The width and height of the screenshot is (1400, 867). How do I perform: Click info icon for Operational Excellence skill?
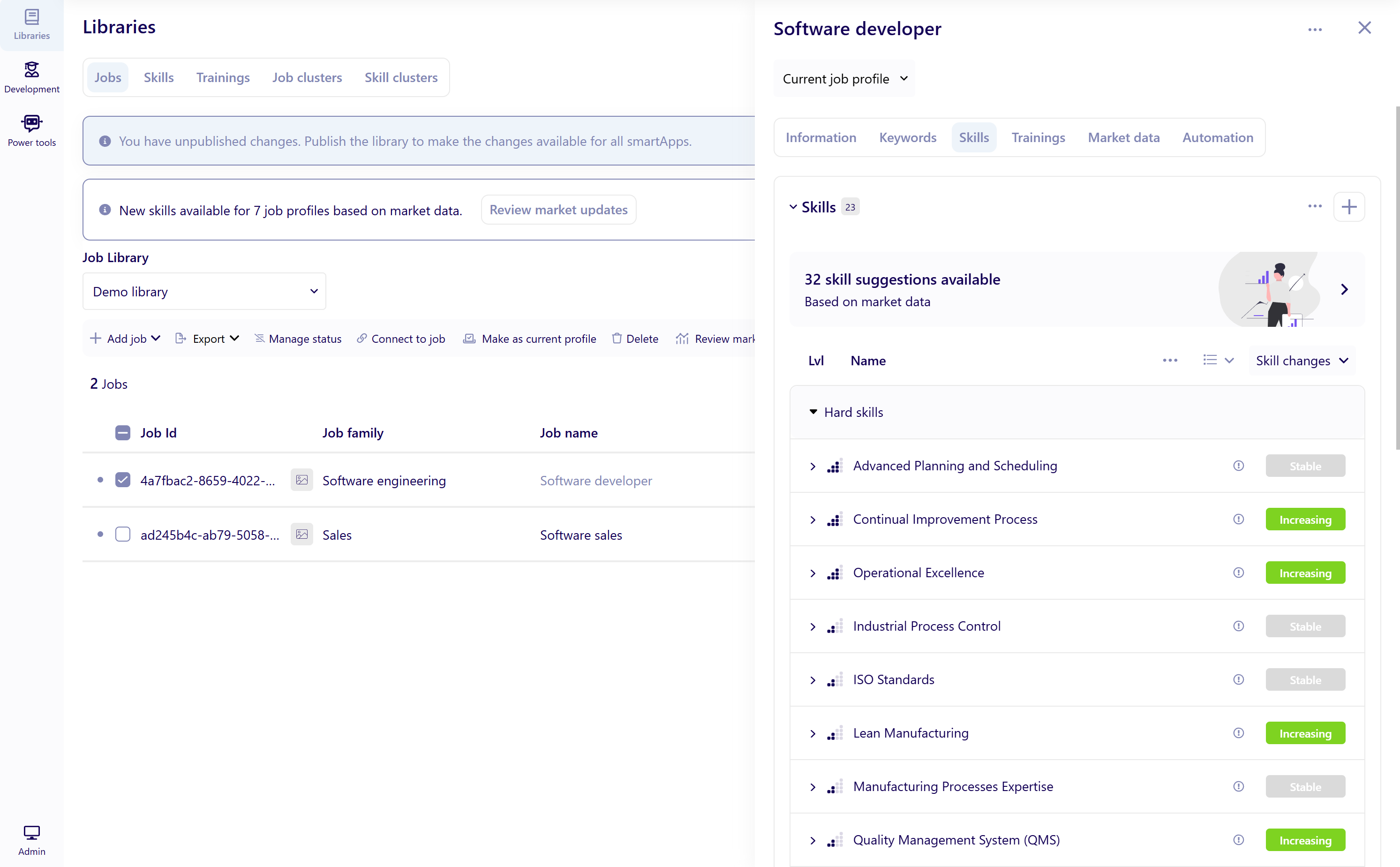pos(1238,572)
